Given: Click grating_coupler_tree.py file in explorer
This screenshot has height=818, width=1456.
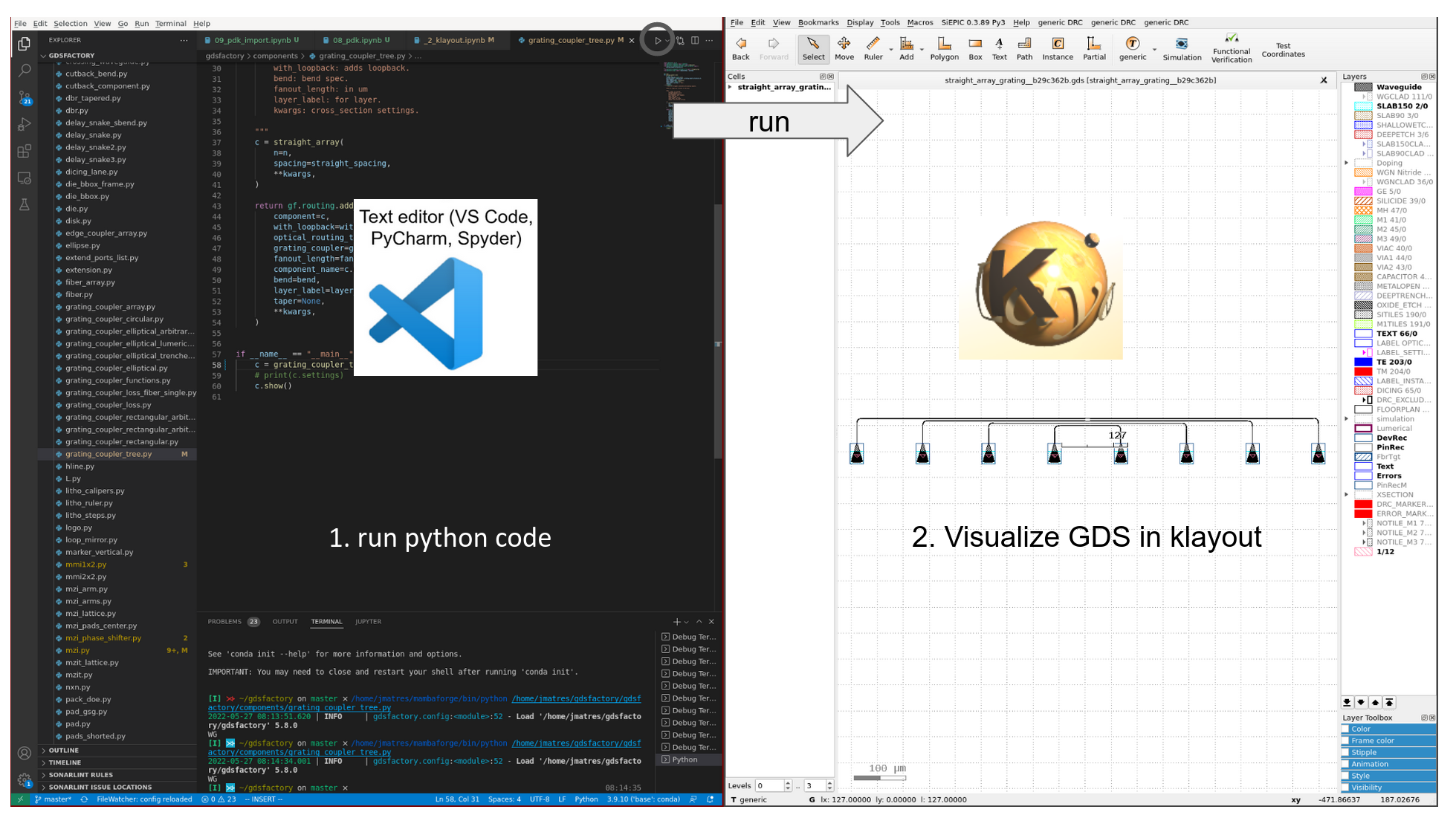Looking at the screenshot, I should [x=109, y=453].
